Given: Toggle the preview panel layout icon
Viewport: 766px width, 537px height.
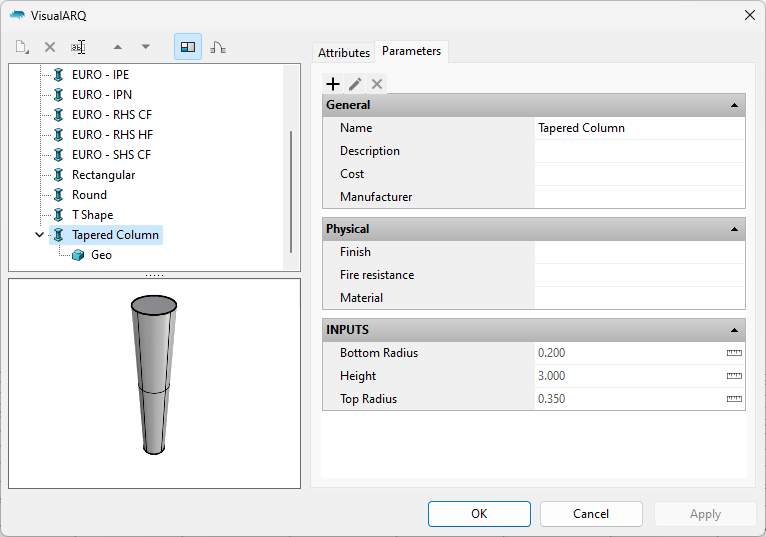Looking at the screenshot, I should (x=188, y=47).
